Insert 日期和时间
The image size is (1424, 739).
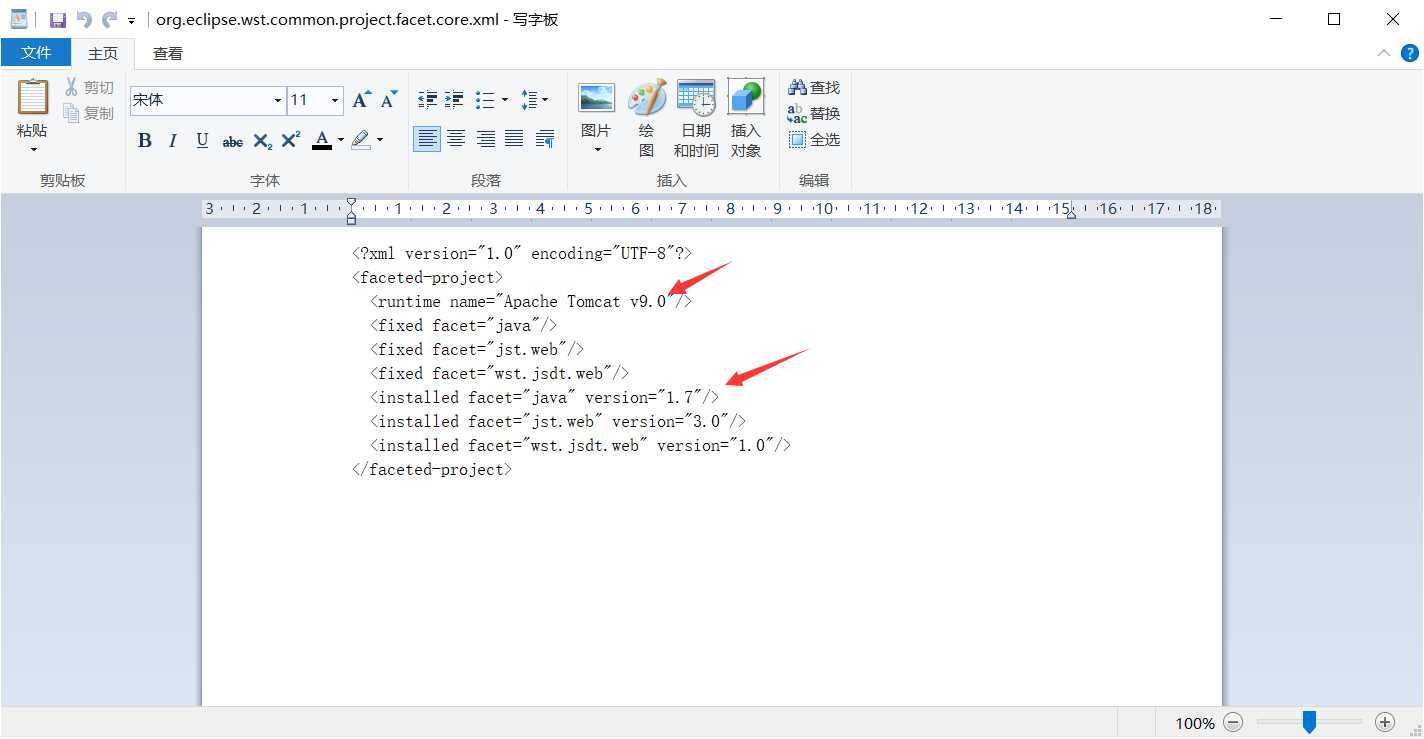tap(696, 119)
